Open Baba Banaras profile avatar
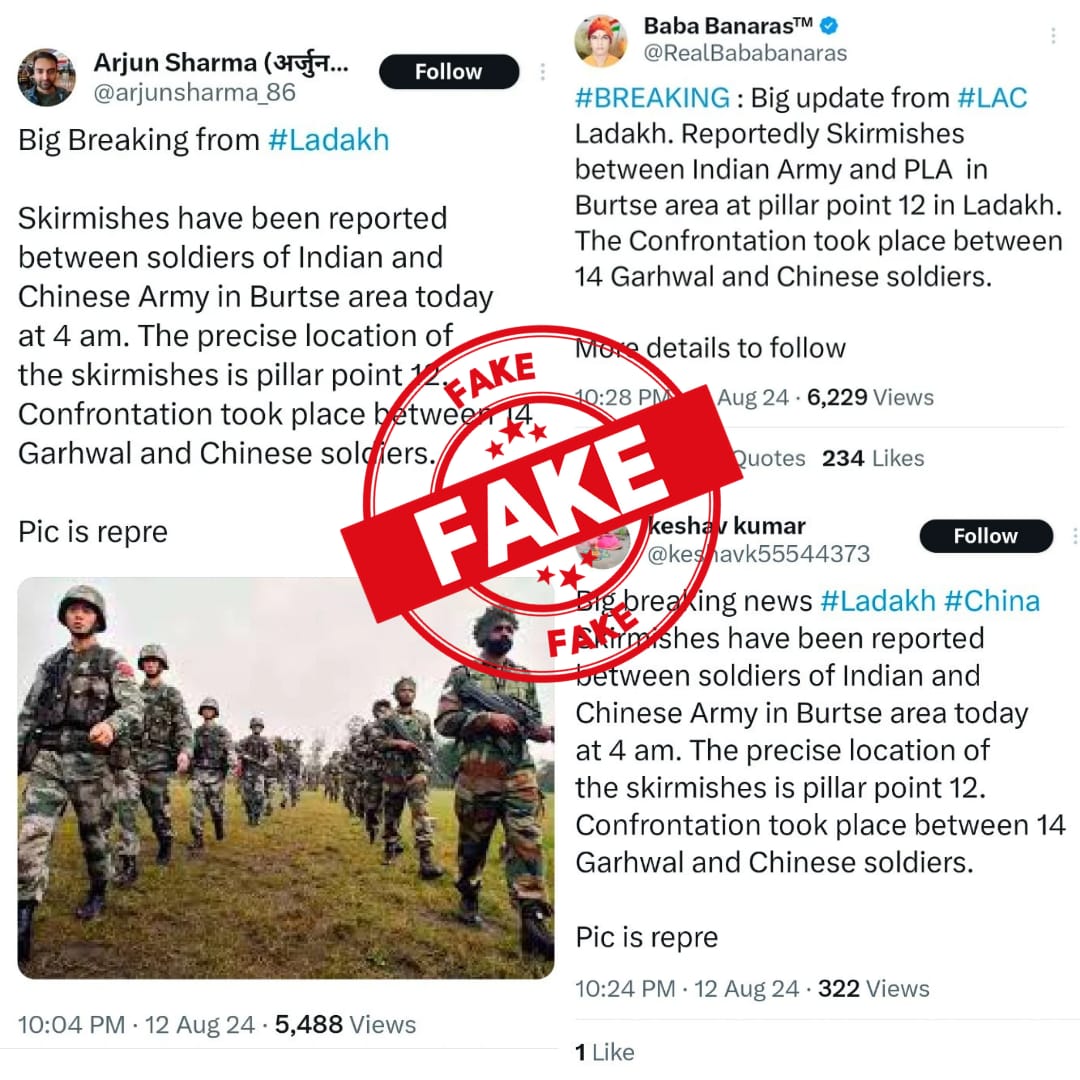 601,41
